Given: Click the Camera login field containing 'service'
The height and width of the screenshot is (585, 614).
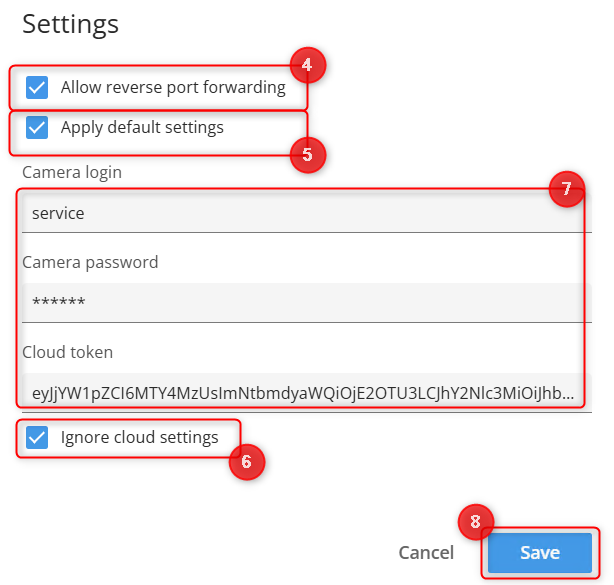Looking at the screenshot, I should (x=300, y=213).
